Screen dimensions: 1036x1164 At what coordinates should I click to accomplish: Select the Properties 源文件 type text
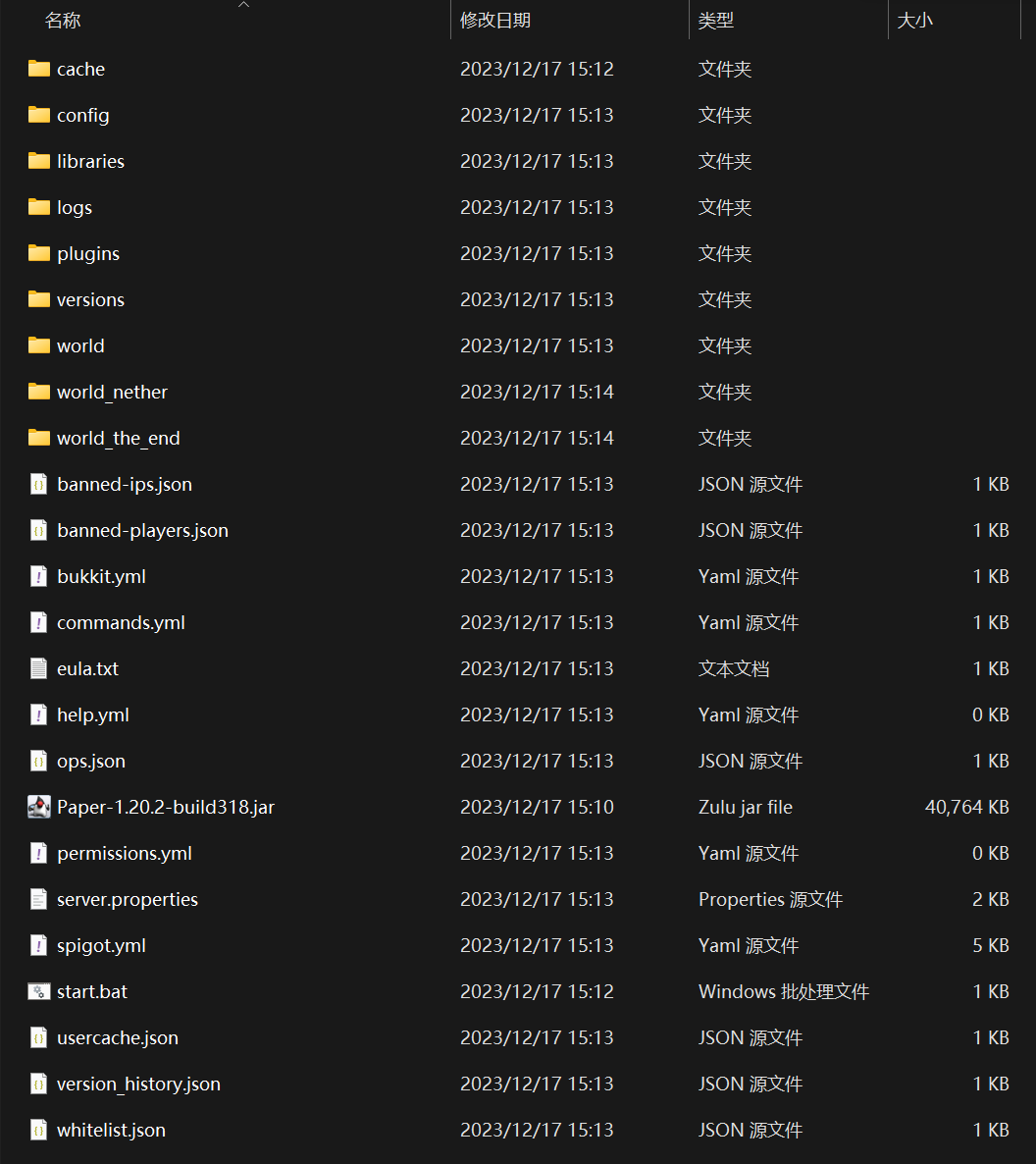[770, 899]
